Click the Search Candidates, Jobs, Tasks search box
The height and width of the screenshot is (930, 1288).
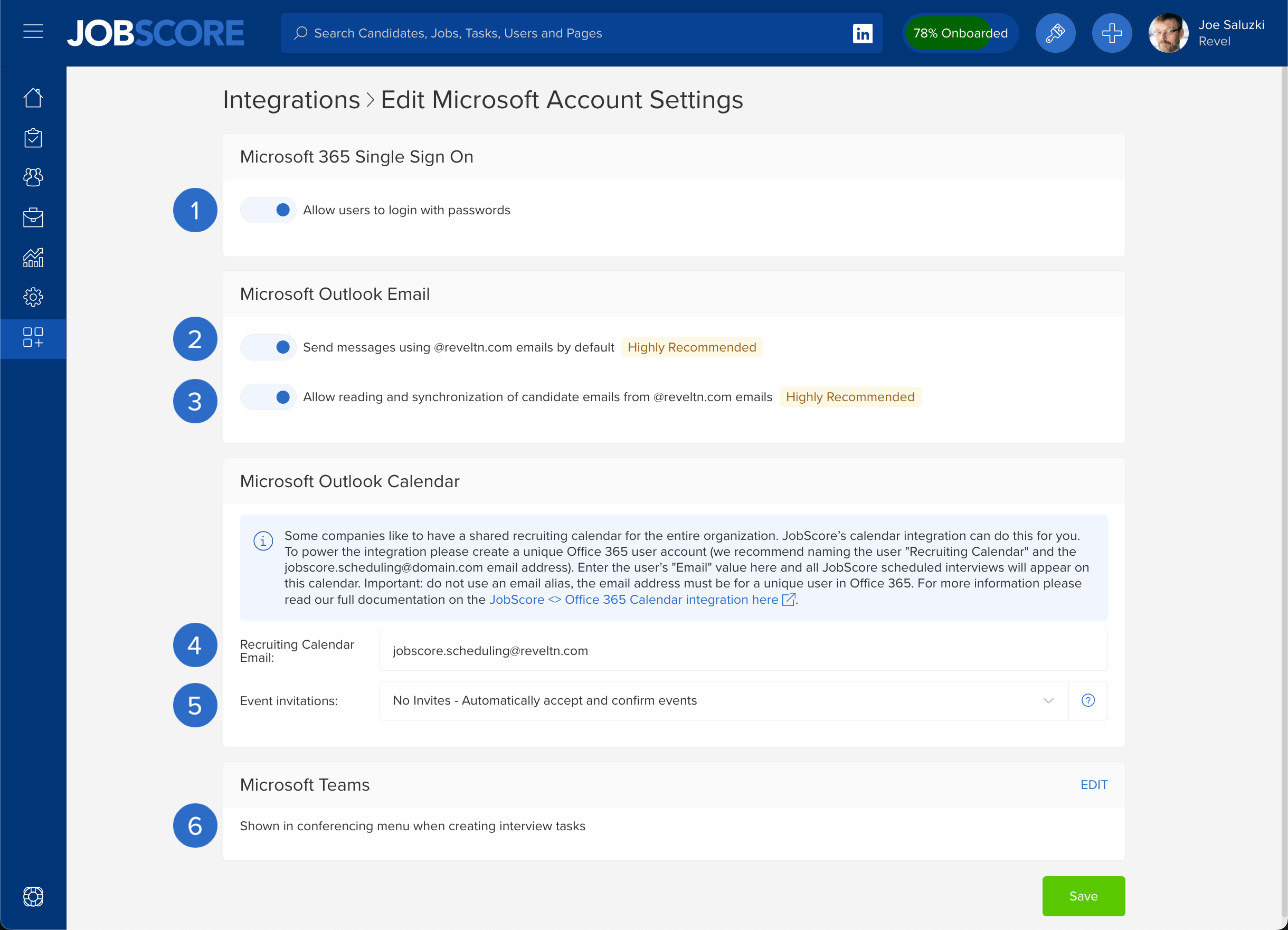[581, 33]
